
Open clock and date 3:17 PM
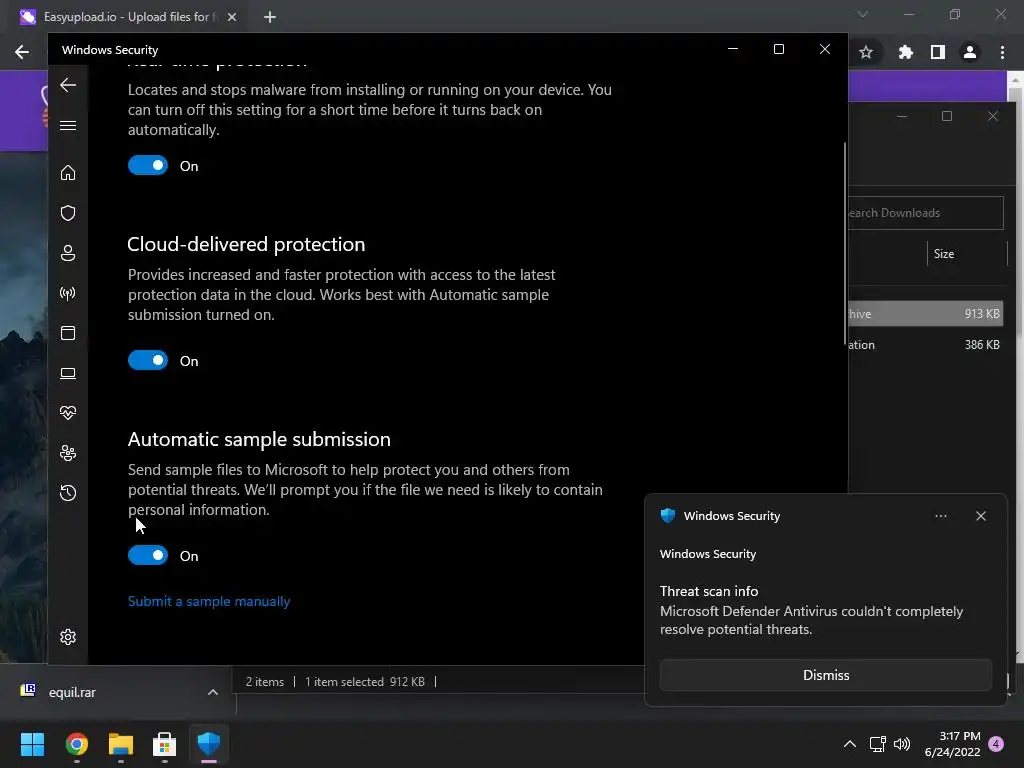[x=953, y=744]
